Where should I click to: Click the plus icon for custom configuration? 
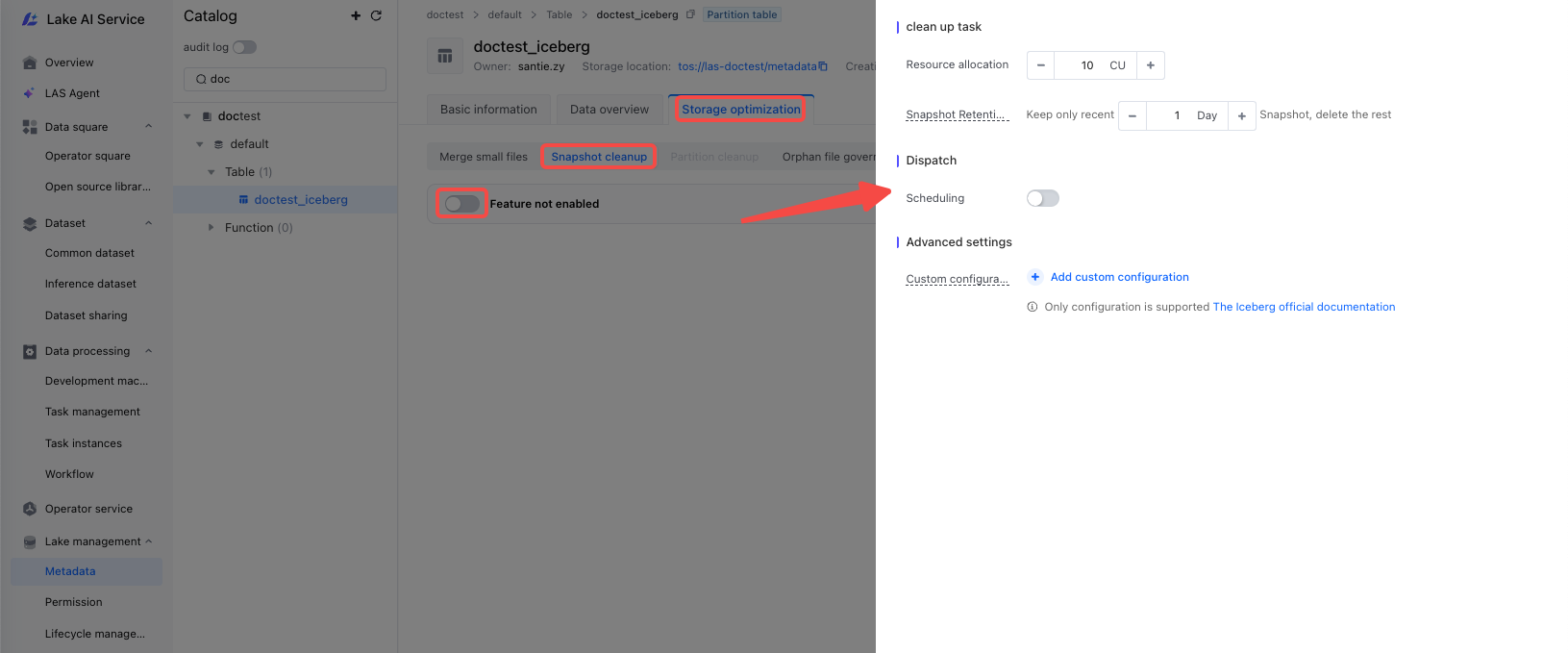1035,277
